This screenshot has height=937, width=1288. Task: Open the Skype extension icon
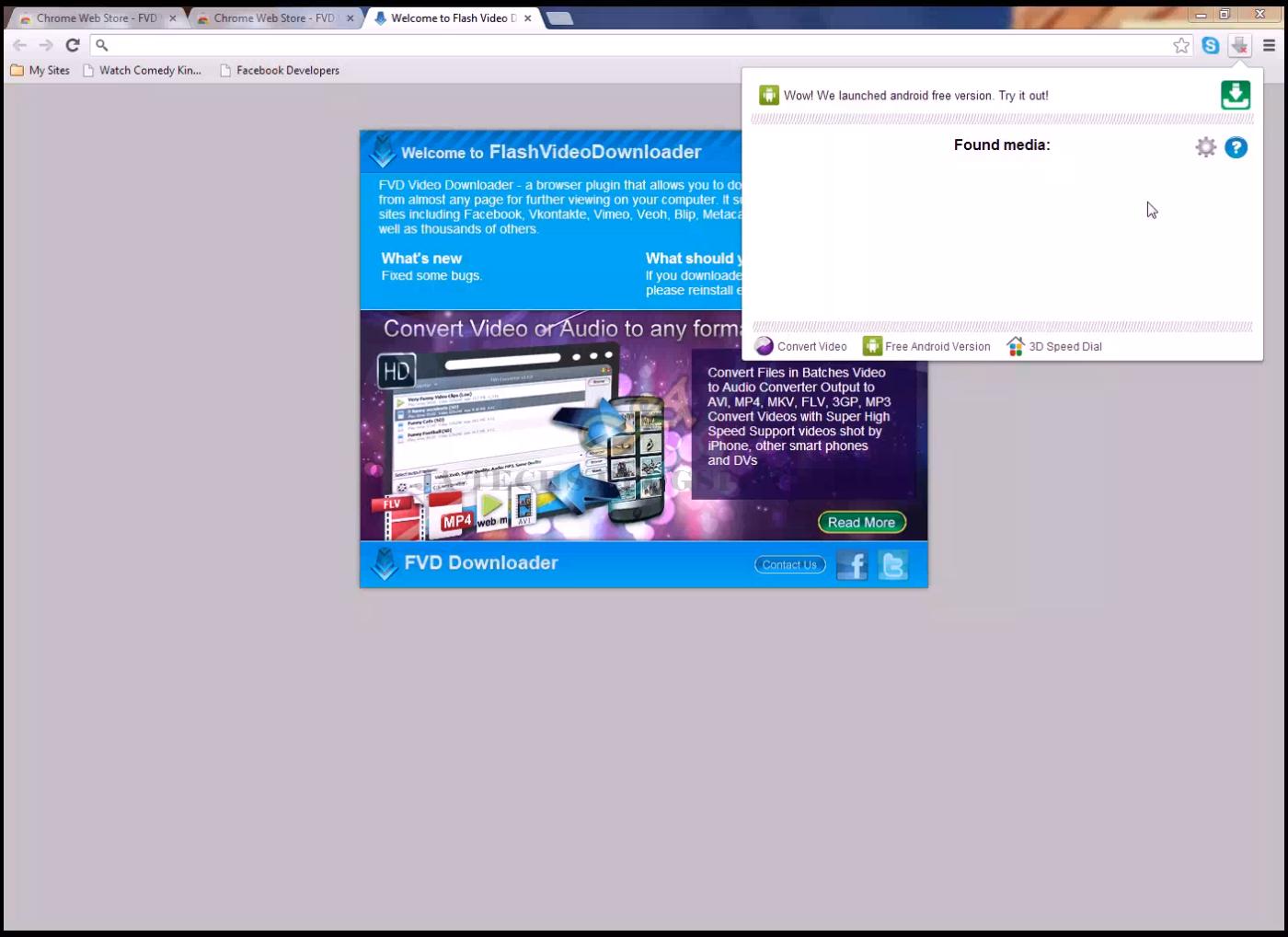[1211, 45]
